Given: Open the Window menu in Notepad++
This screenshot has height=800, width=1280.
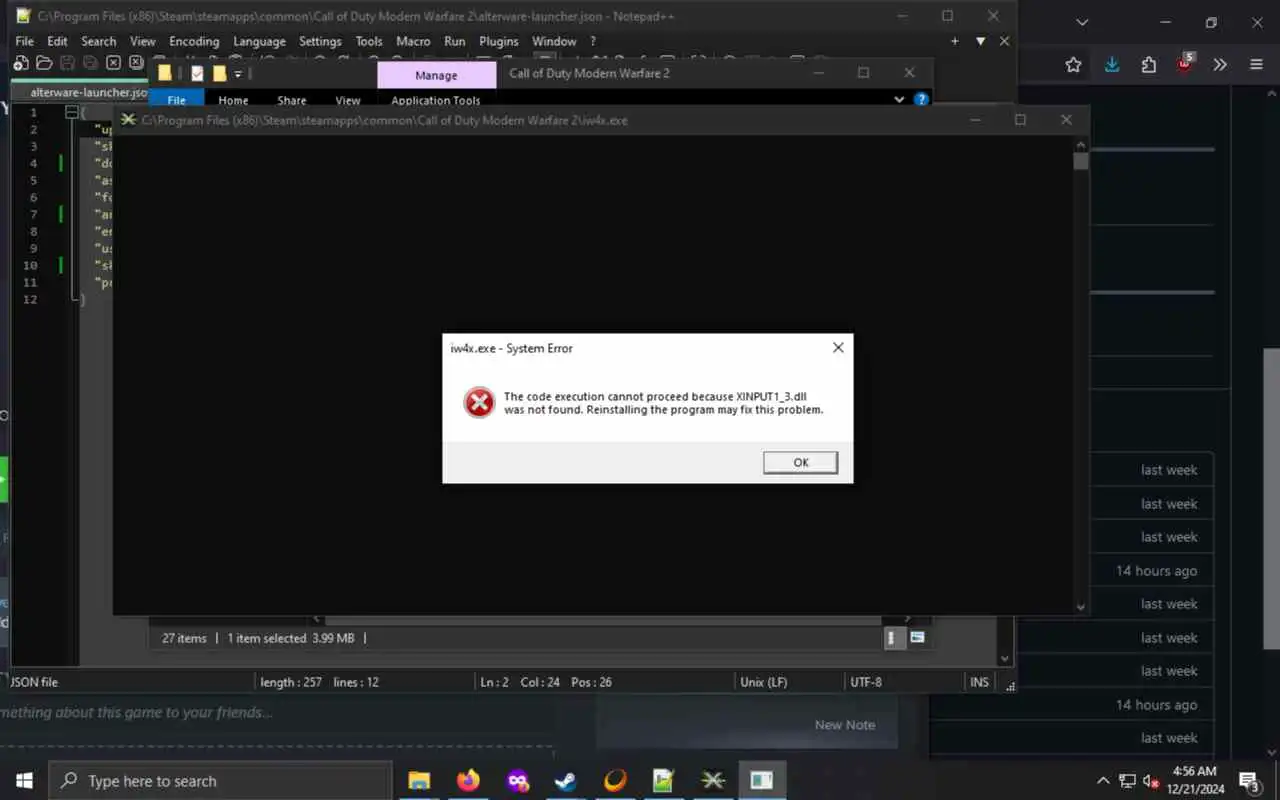Looking at the screenshot, I should [x=554, y=41].
